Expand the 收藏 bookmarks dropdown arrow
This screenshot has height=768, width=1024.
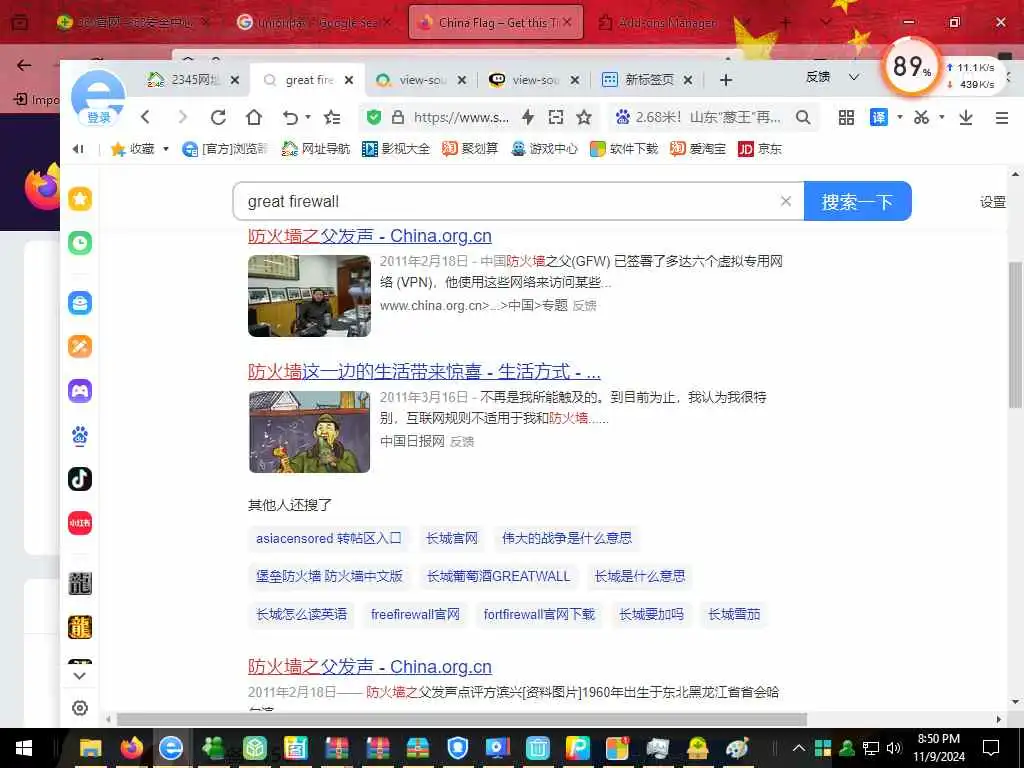tap(166, 149)
